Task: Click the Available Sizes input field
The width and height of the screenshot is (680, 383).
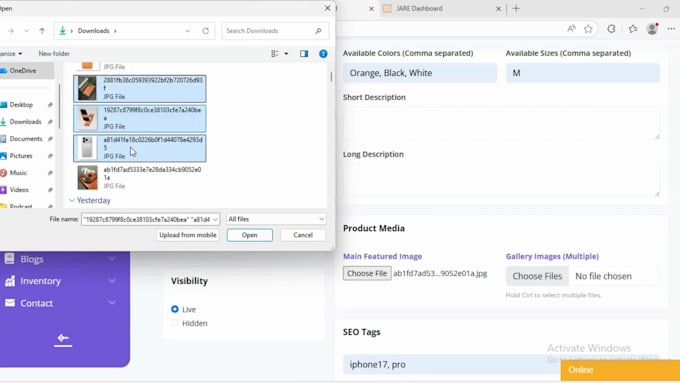Action: click(x=582, y=73)
